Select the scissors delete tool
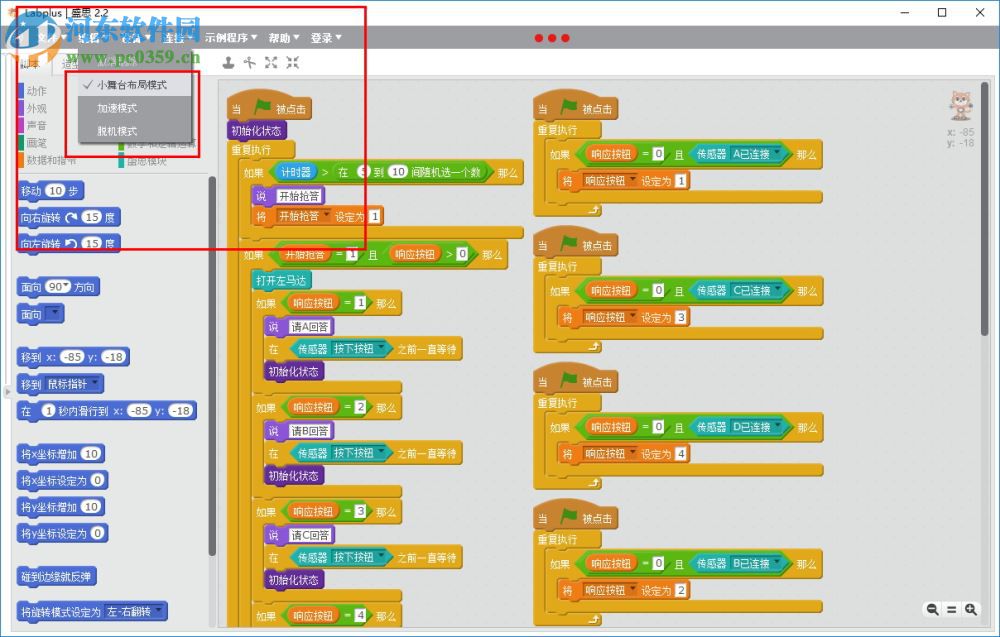Screen dimensions: 1000x637 coord(249,62)
